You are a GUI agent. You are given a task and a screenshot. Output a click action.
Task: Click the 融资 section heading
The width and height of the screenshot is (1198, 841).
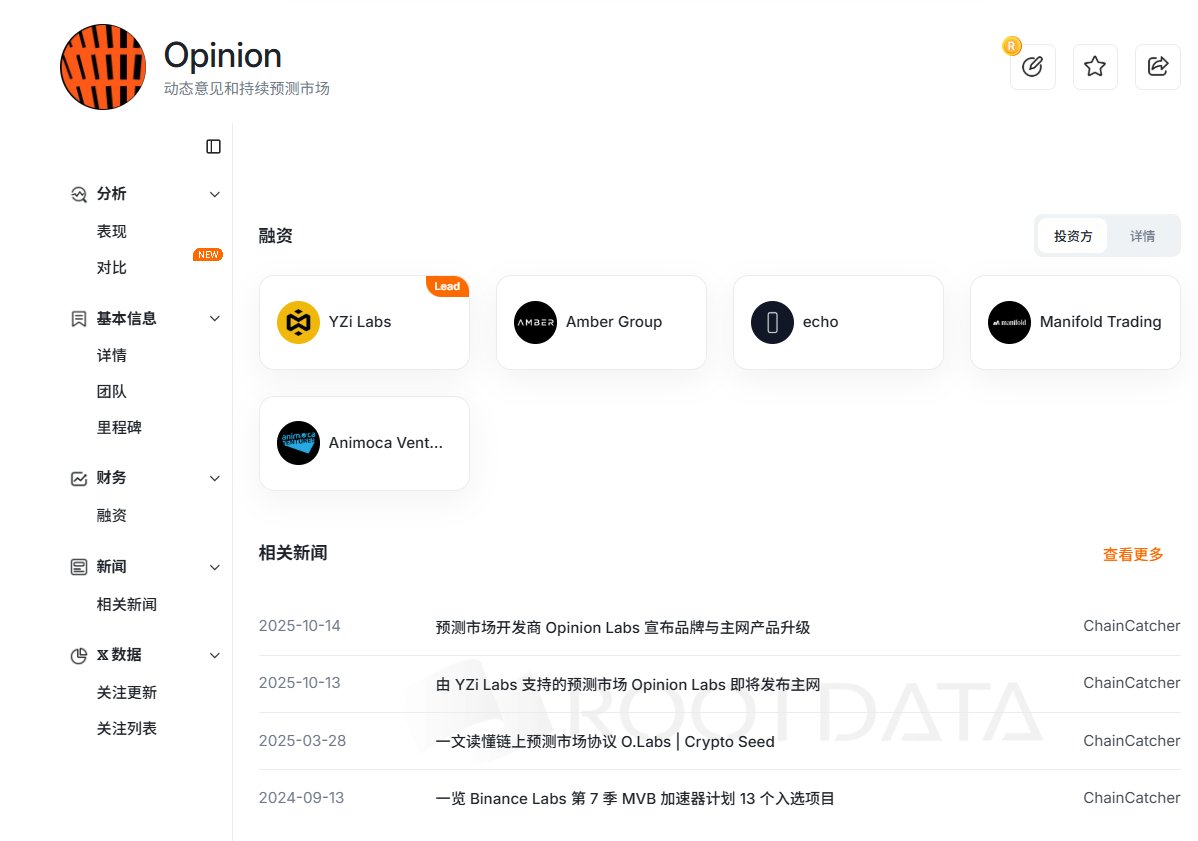tap(275, 235)
